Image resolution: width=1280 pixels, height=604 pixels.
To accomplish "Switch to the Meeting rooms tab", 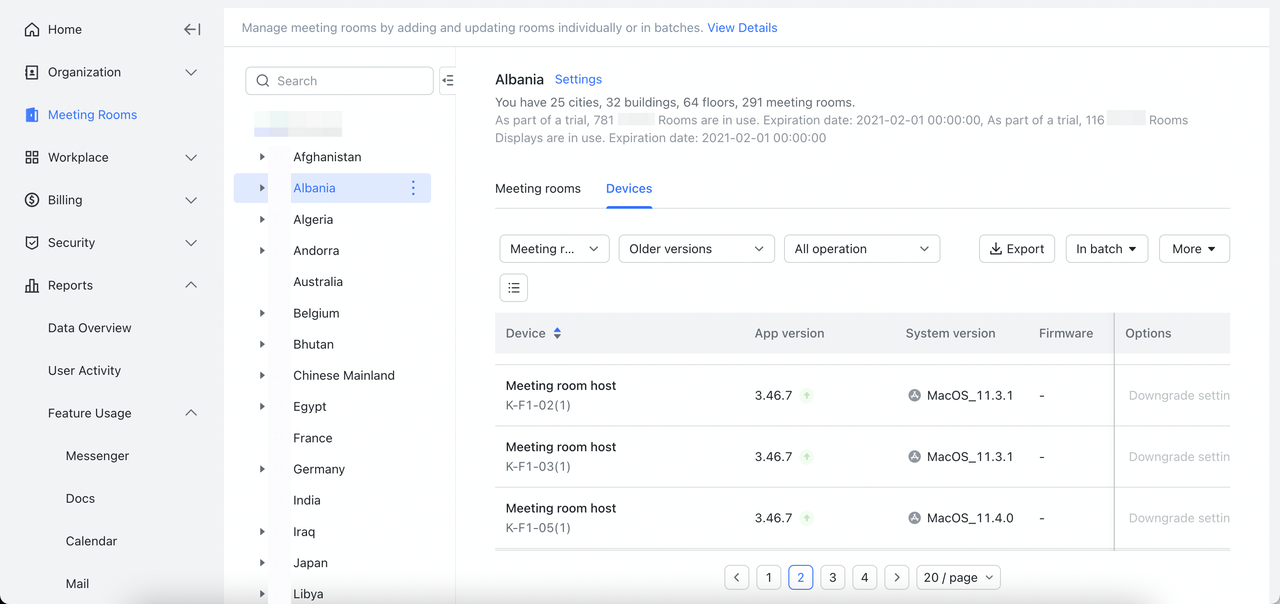I will click(x=538, y=188).
